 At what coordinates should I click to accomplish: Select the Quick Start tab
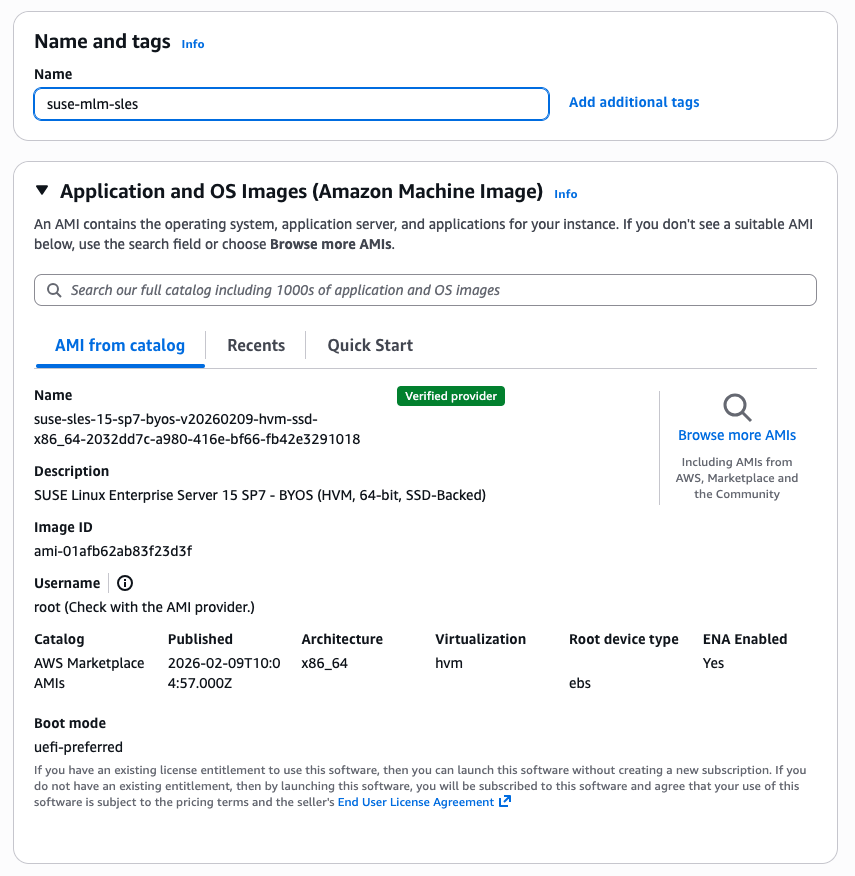point(370,345)
